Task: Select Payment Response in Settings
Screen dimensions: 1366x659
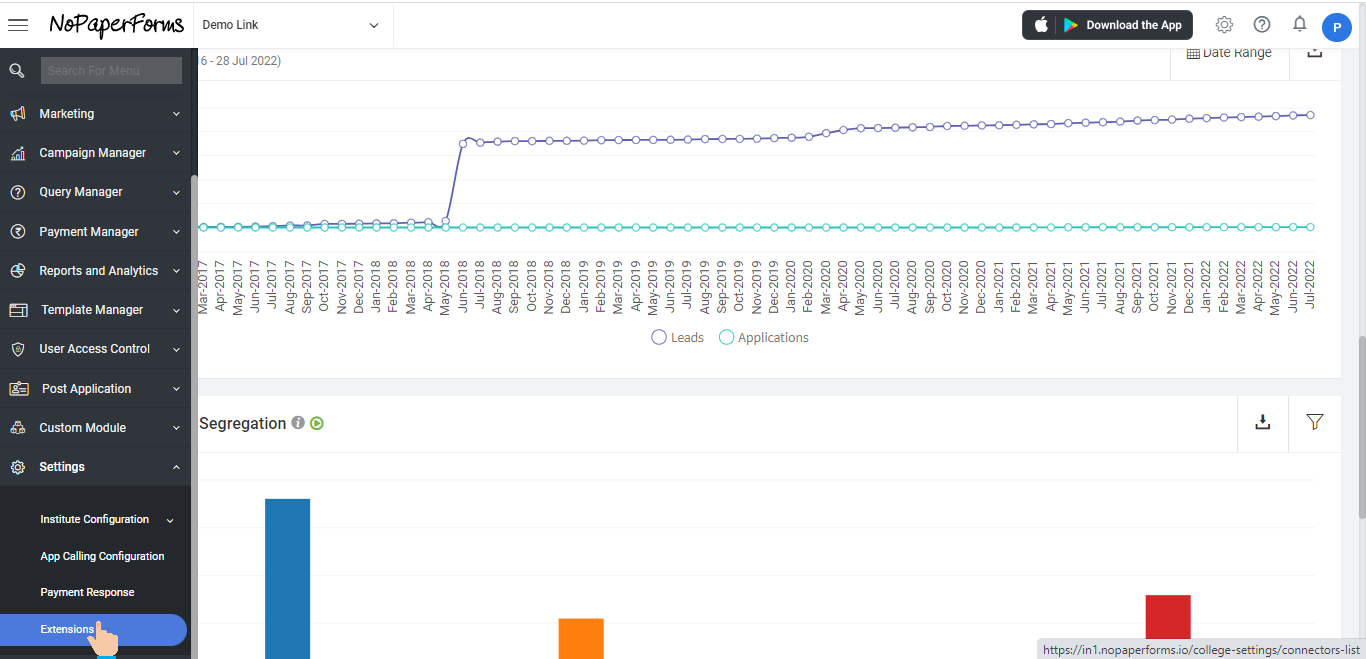Action: (87, 593)
